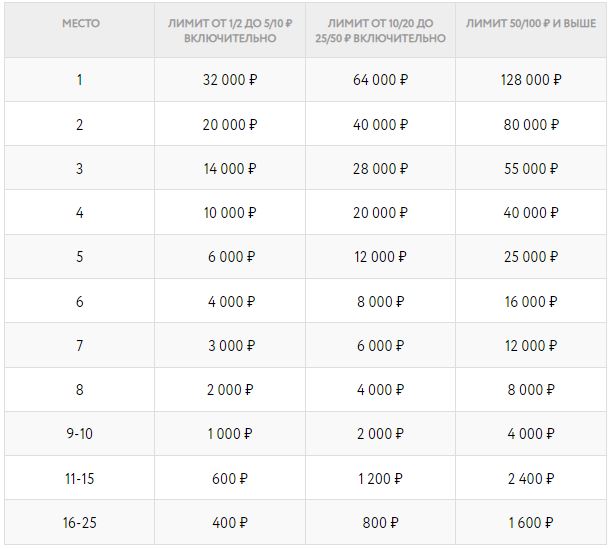Click the 16 000 ₽ cell
611x549 pixels.
pos(530,301)
